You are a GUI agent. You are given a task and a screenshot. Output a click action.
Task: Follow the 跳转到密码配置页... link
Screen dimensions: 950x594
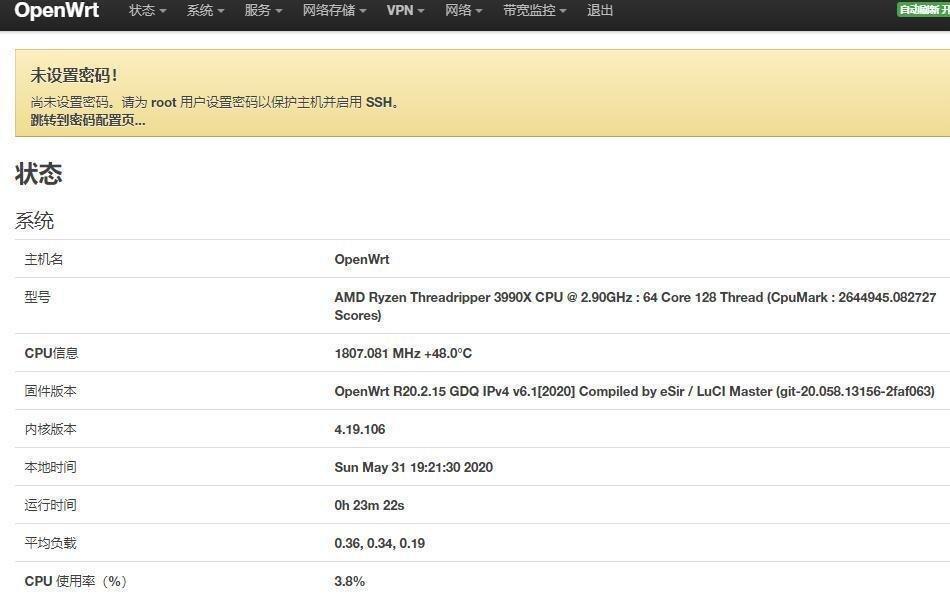coord(88,120)
